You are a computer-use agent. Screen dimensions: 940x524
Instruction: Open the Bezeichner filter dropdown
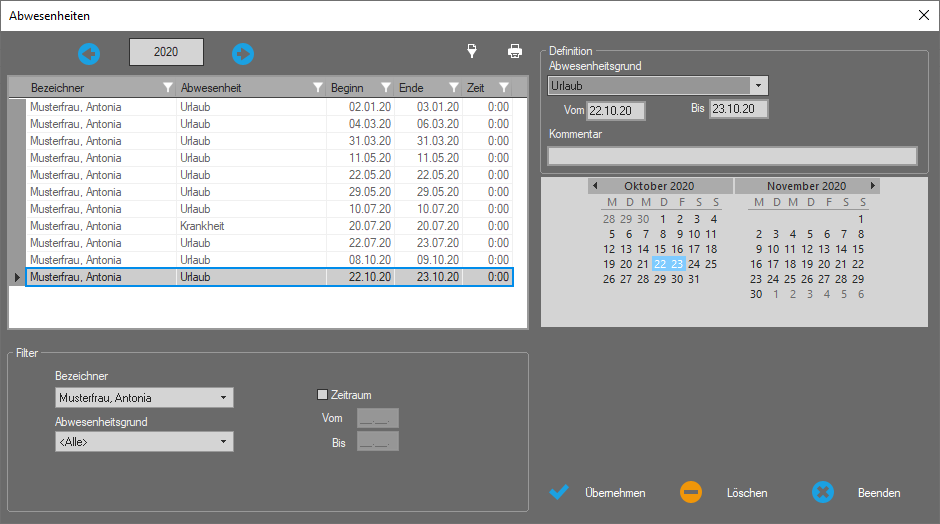(x=223, y=398)
